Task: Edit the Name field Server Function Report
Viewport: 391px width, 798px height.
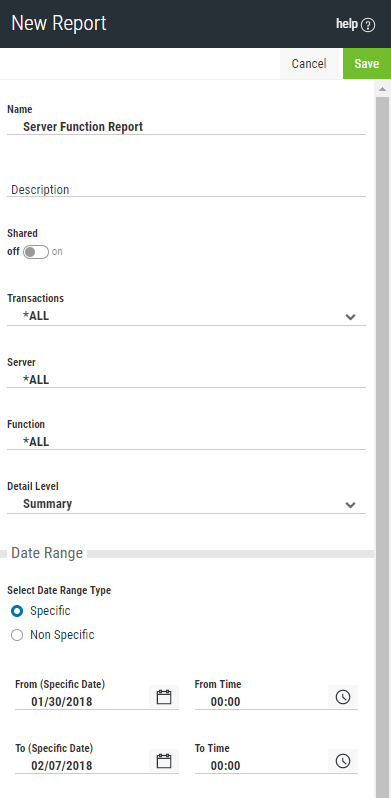Action: coord(186,127)
